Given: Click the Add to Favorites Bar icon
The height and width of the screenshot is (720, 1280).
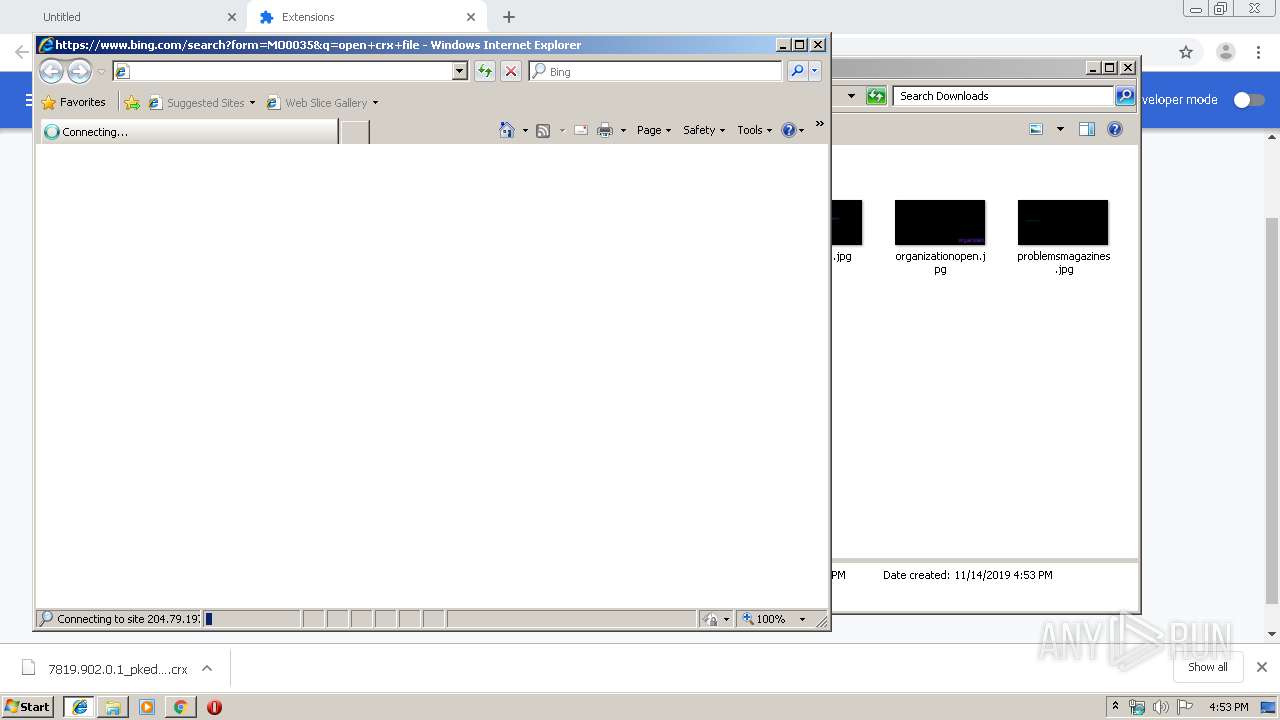Looking at the screenshot, I should tap(132, 102).
